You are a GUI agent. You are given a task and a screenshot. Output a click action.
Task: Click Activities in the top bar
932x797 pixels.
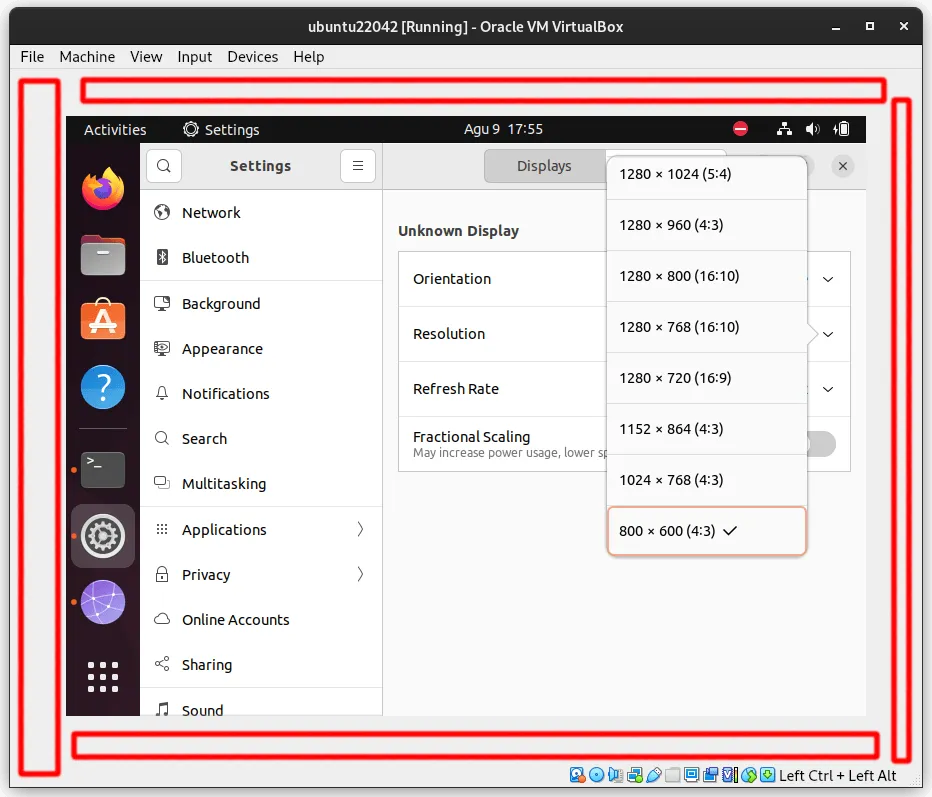pos(115,130)
